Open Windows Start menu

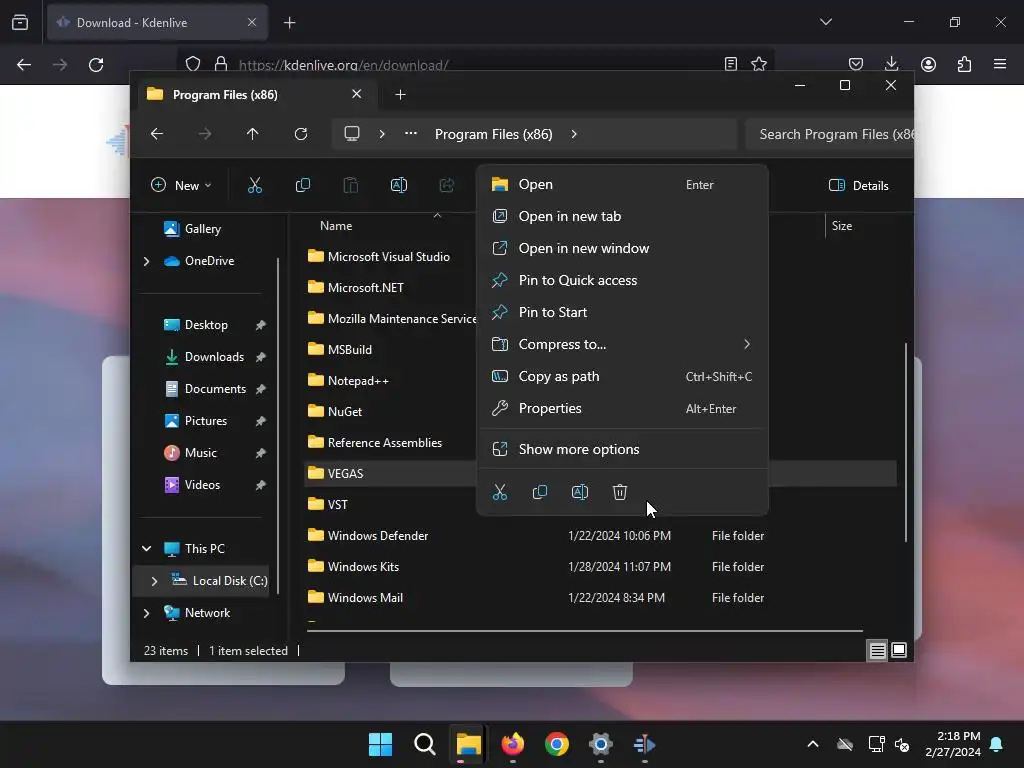[x=380, y=744]
